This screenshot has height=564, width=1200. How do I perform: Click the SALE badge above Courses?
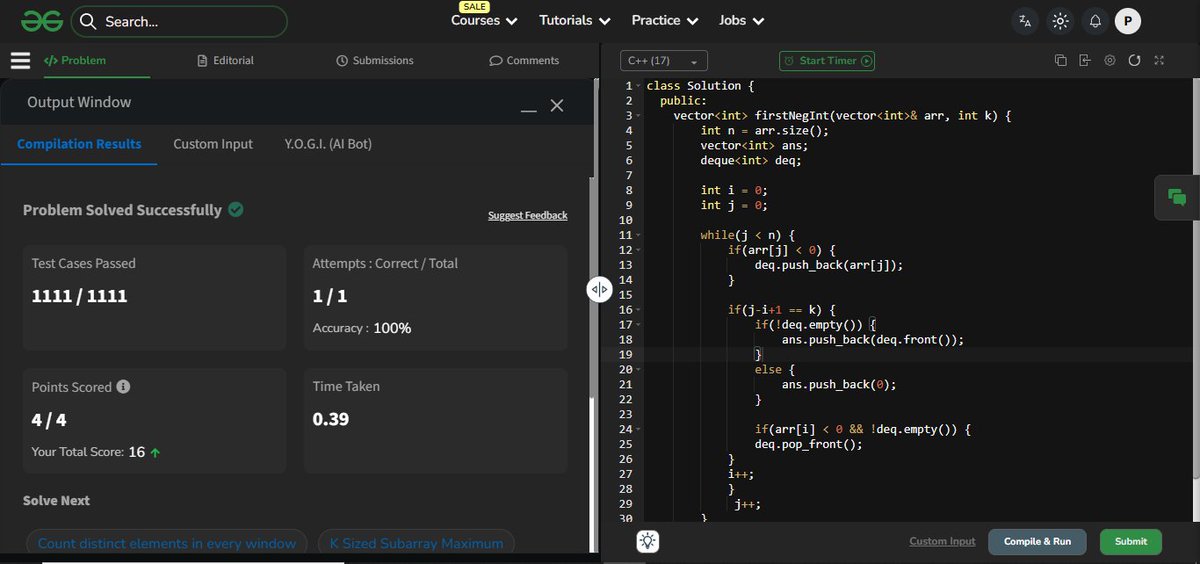tap(475, 7)
